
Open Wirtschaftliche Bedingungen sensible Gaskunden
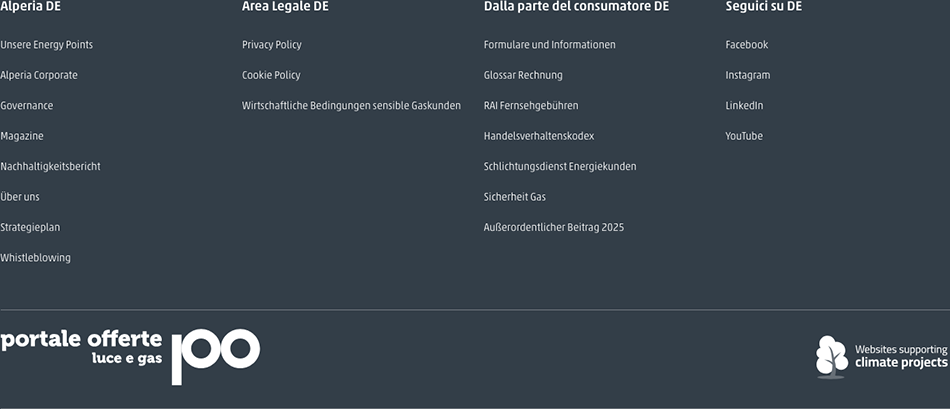click(x=351, y=105)
